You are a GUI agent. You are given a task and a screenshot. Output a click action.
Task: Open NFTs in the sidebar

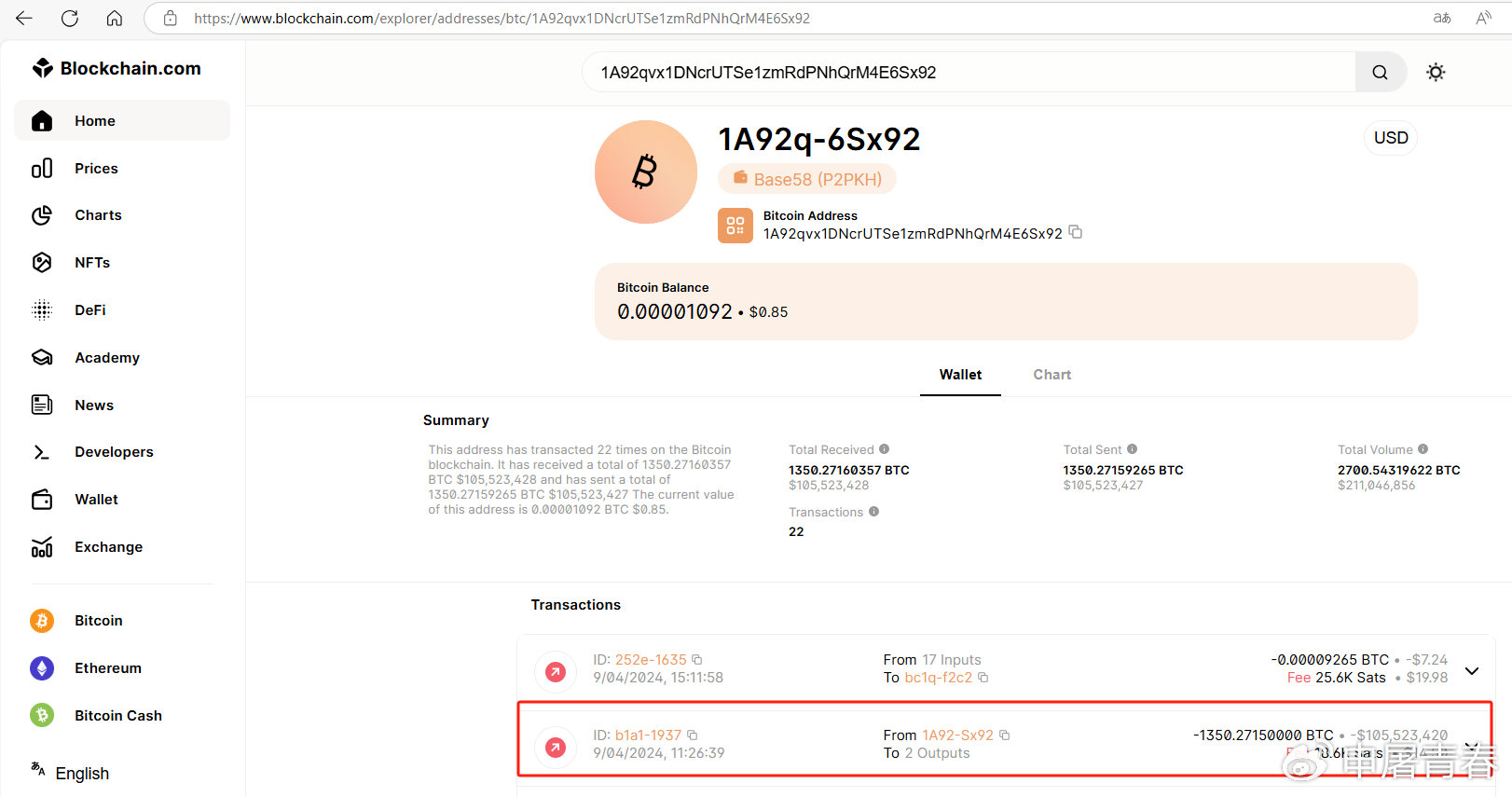click(x=92, y=263)
